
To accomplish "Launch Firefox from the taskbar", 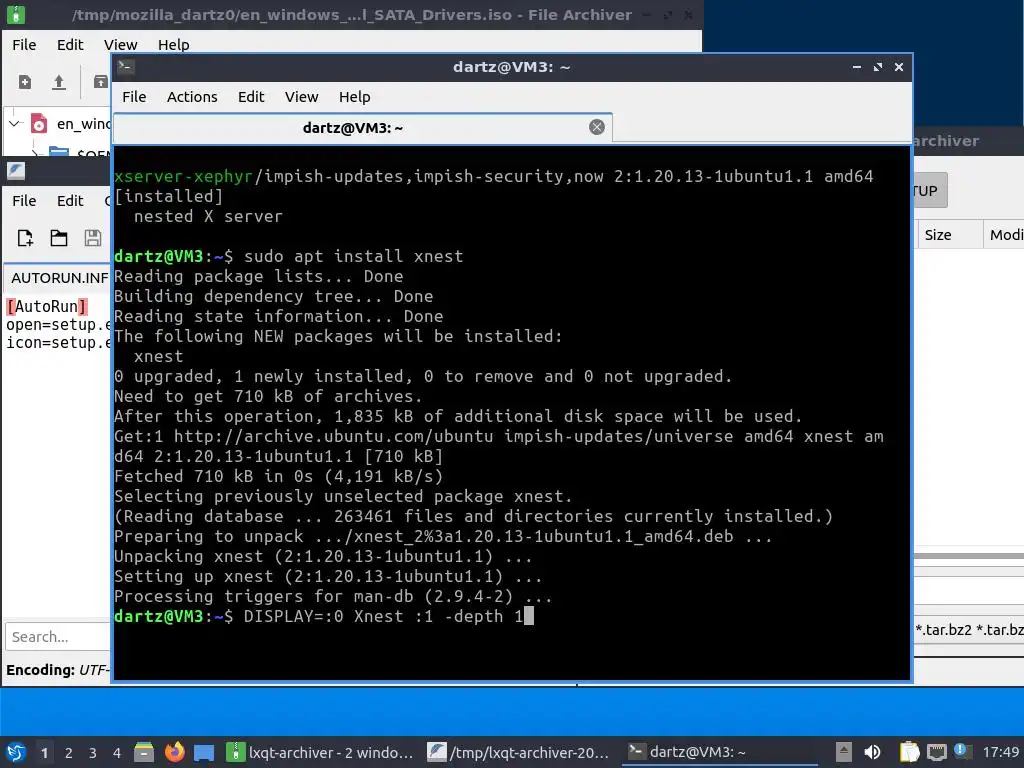I will point(174,752).
